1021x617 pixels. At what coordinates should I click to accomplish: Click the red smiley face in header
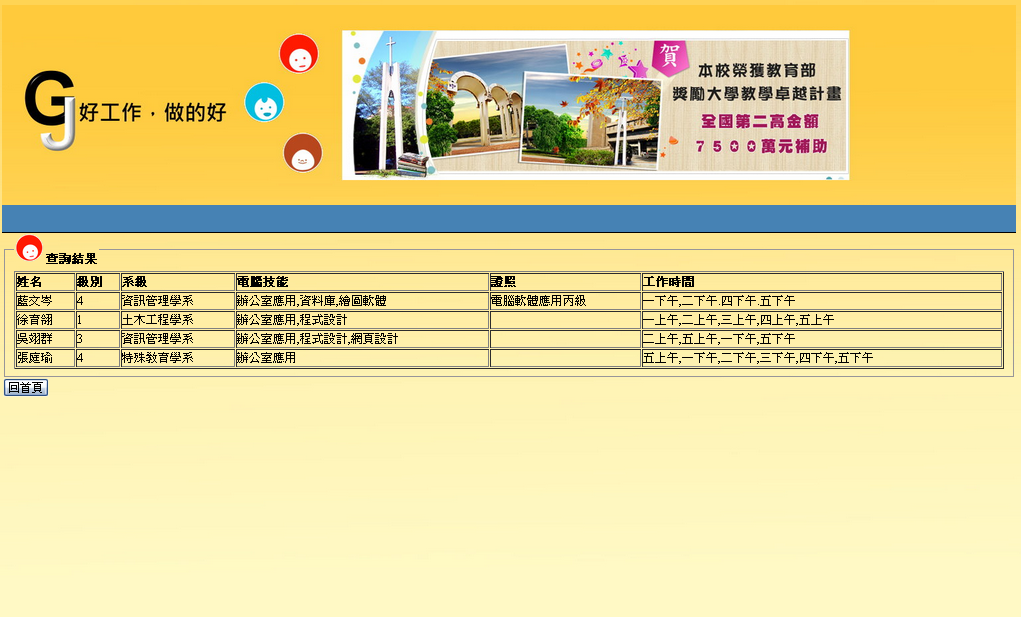[299, 54]
